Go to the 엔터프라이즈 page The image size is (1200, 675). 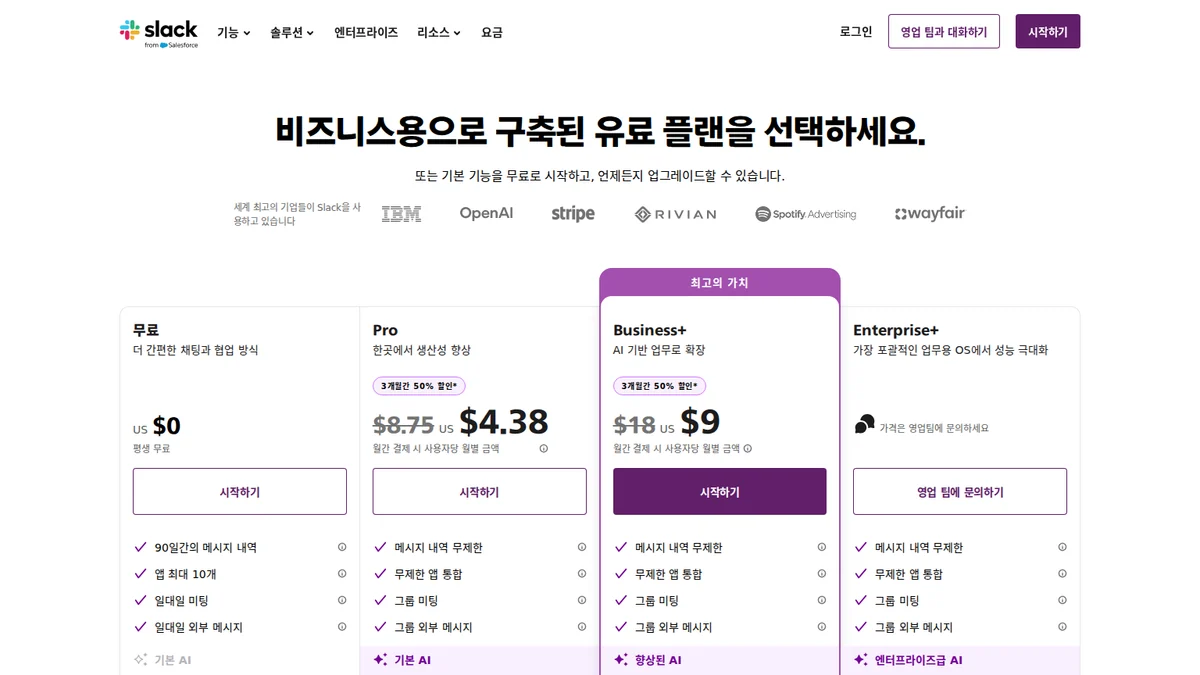366,32
